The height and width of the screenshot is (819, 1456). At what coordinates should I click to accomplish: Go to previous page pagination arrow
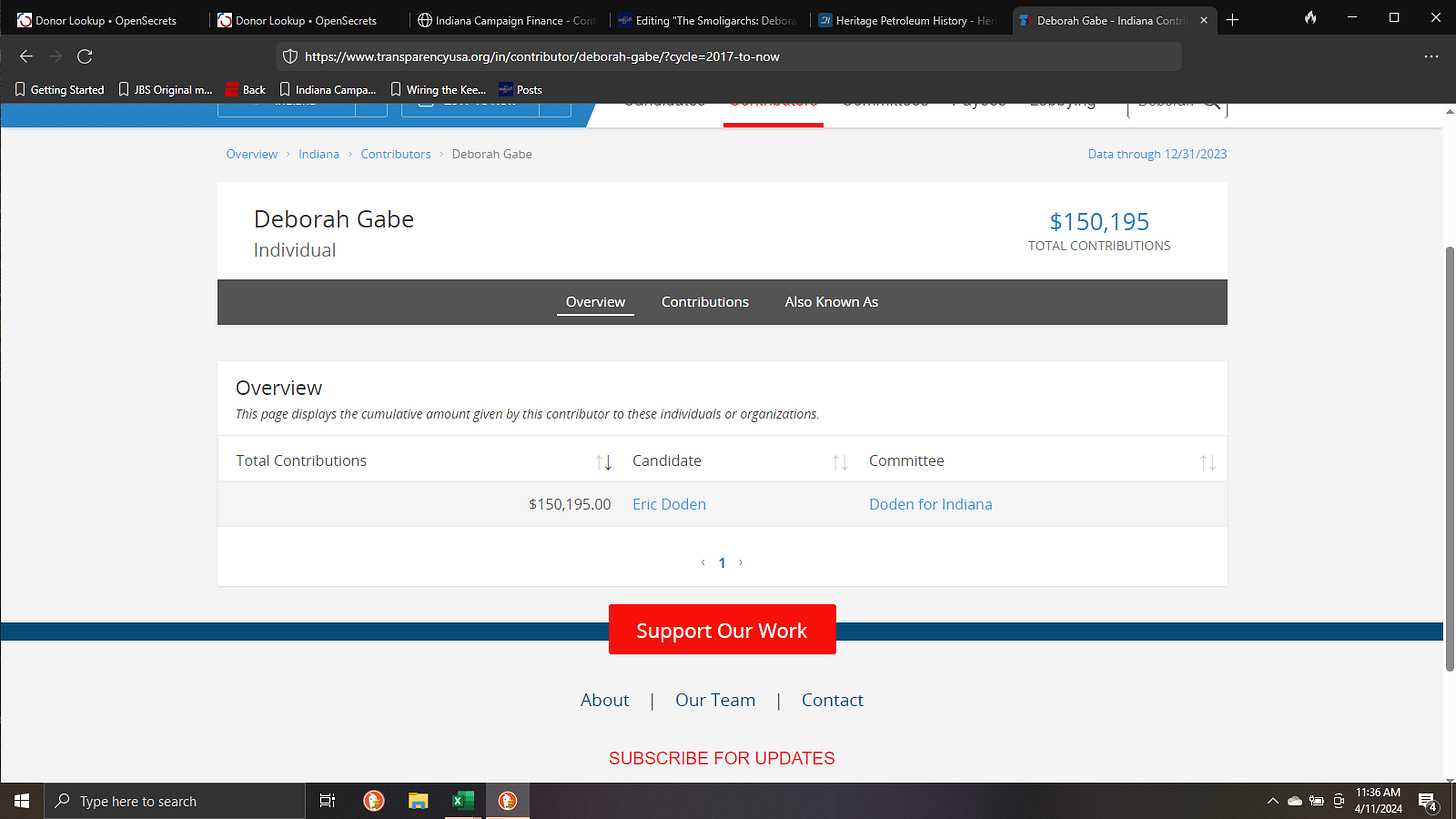click(703, 563)
